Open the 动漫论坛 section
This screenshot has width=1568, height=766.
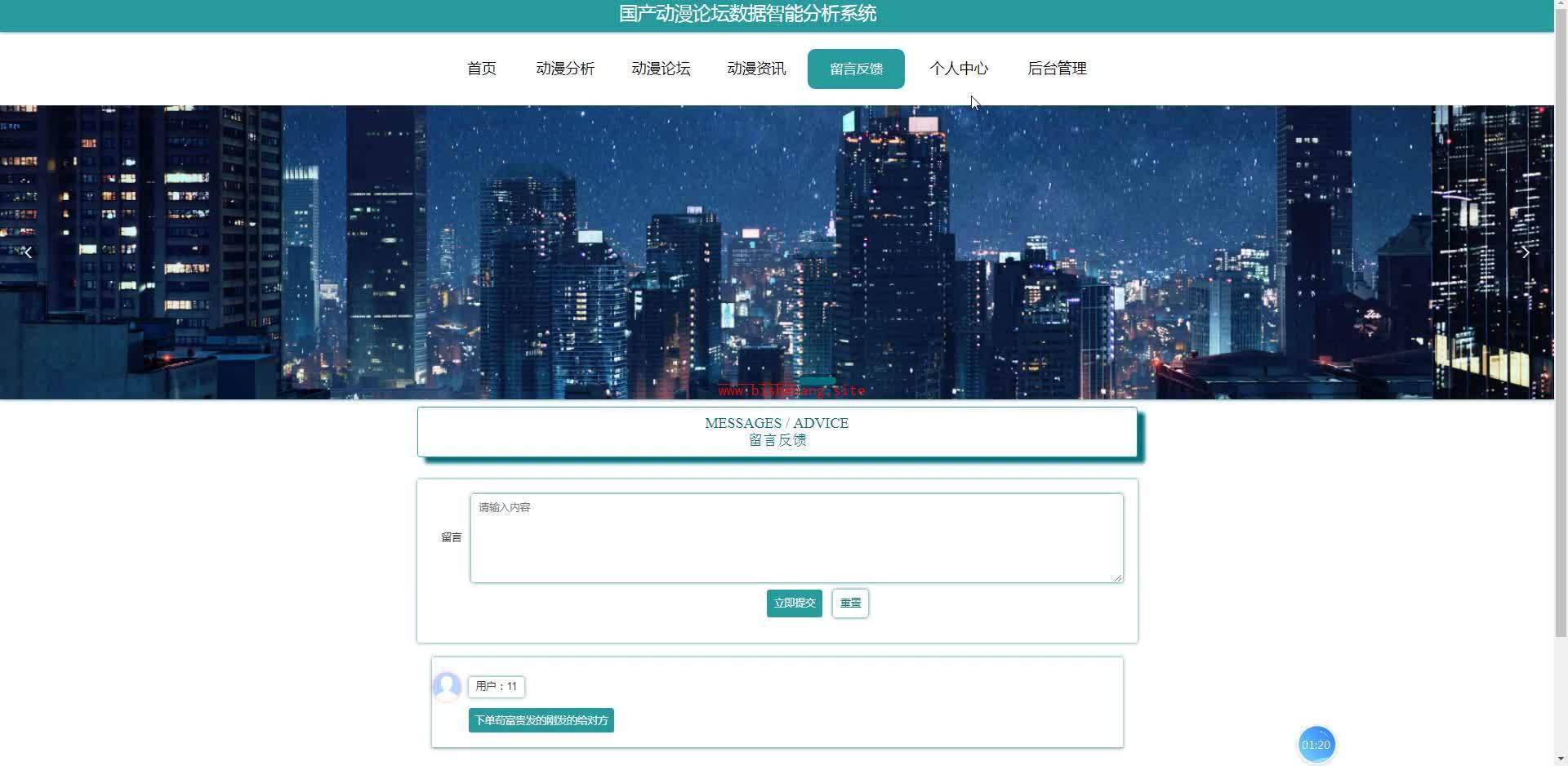click(x=661, y=69)
